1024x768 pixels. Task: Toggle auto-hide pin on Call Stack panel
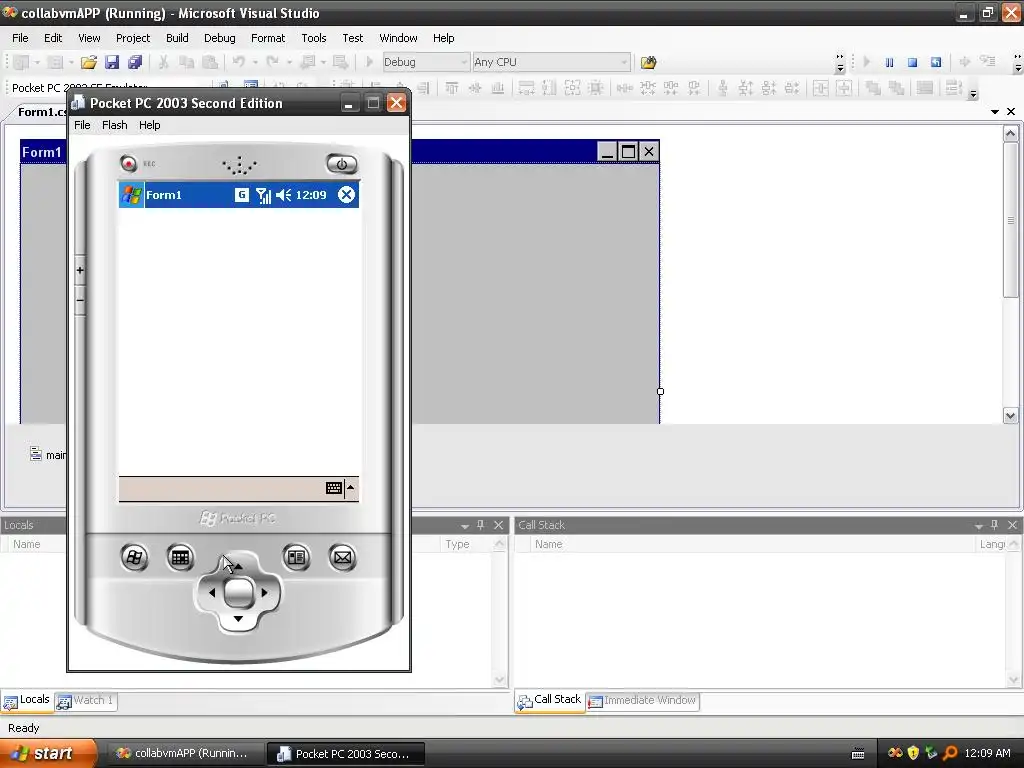(995, 525)
